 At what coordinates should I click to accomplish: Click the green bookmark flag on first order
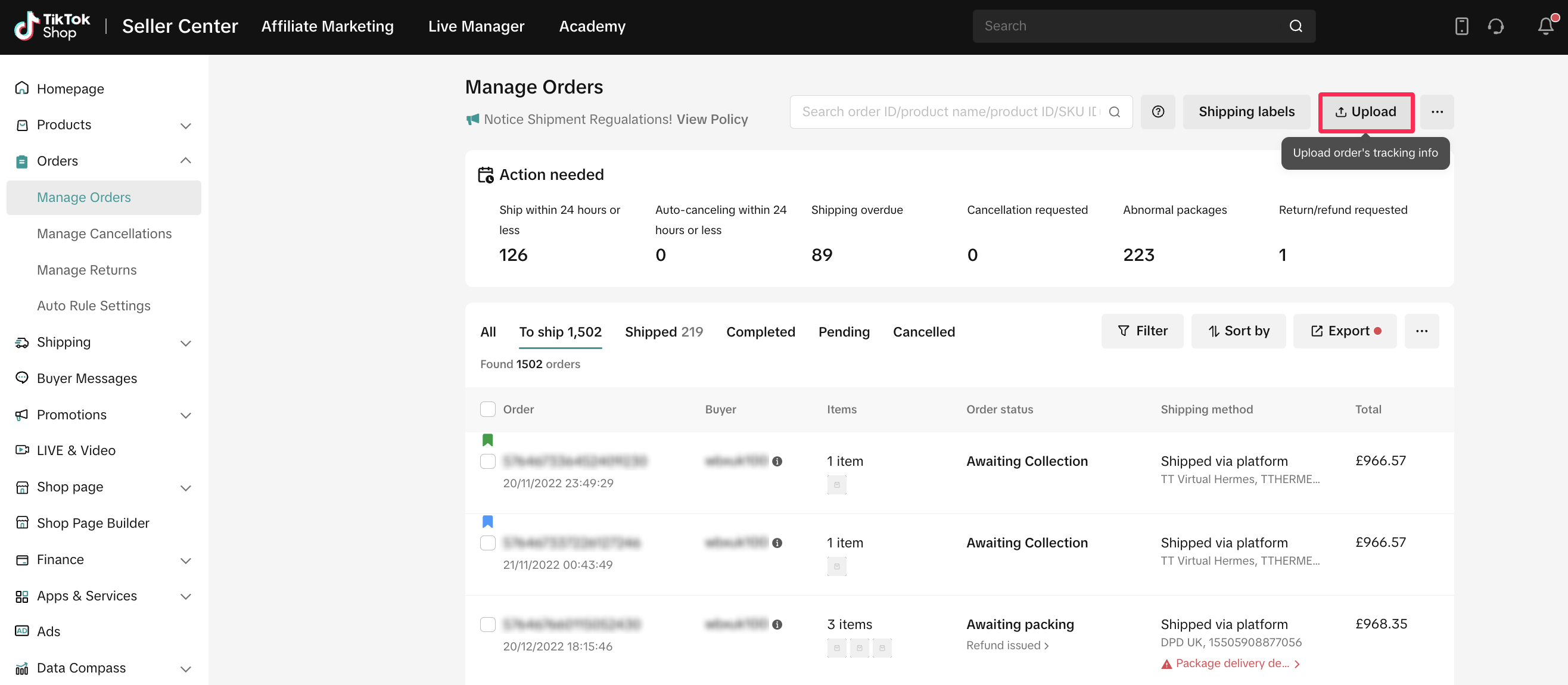[x=487, y=440]
